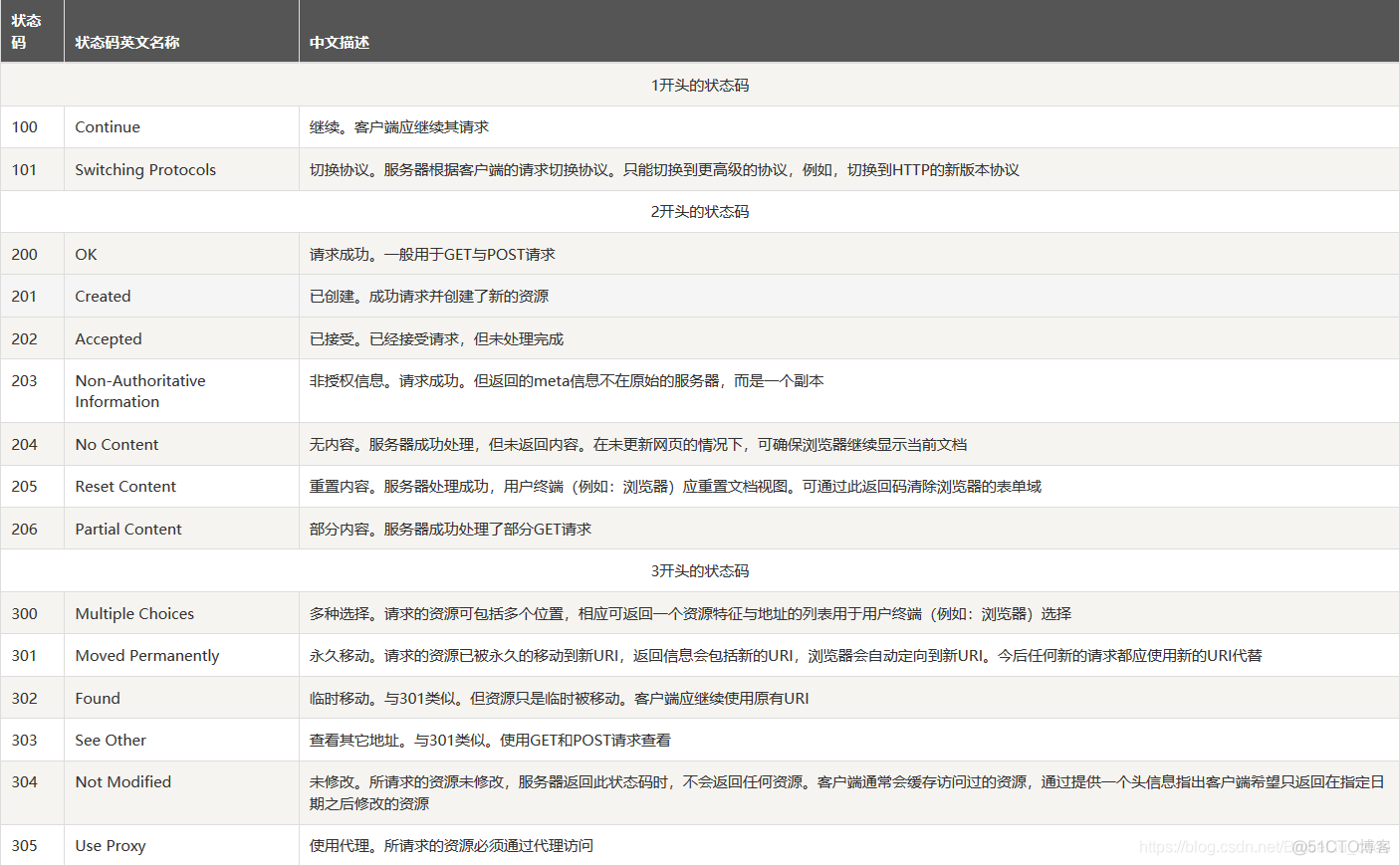Click status code 300 cell
1400x865 pixels.
[32, 613]
